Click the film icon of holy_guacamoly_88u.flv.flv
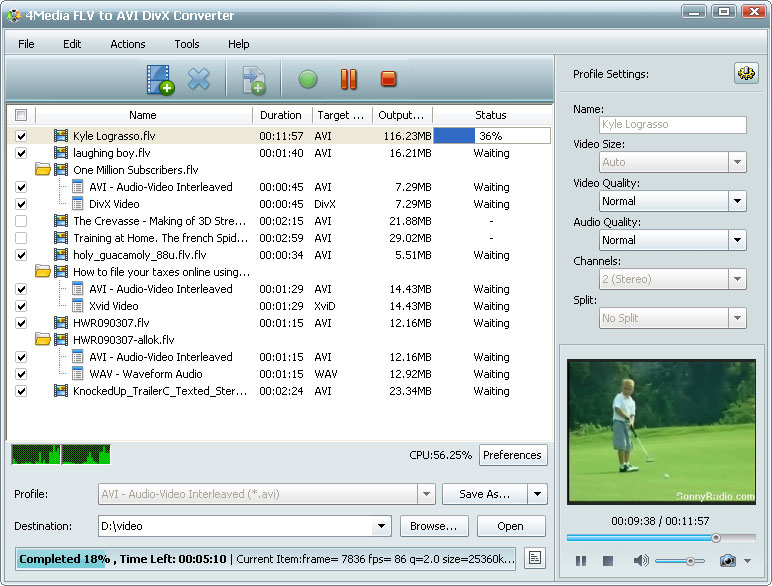 (x=61, y=255)
